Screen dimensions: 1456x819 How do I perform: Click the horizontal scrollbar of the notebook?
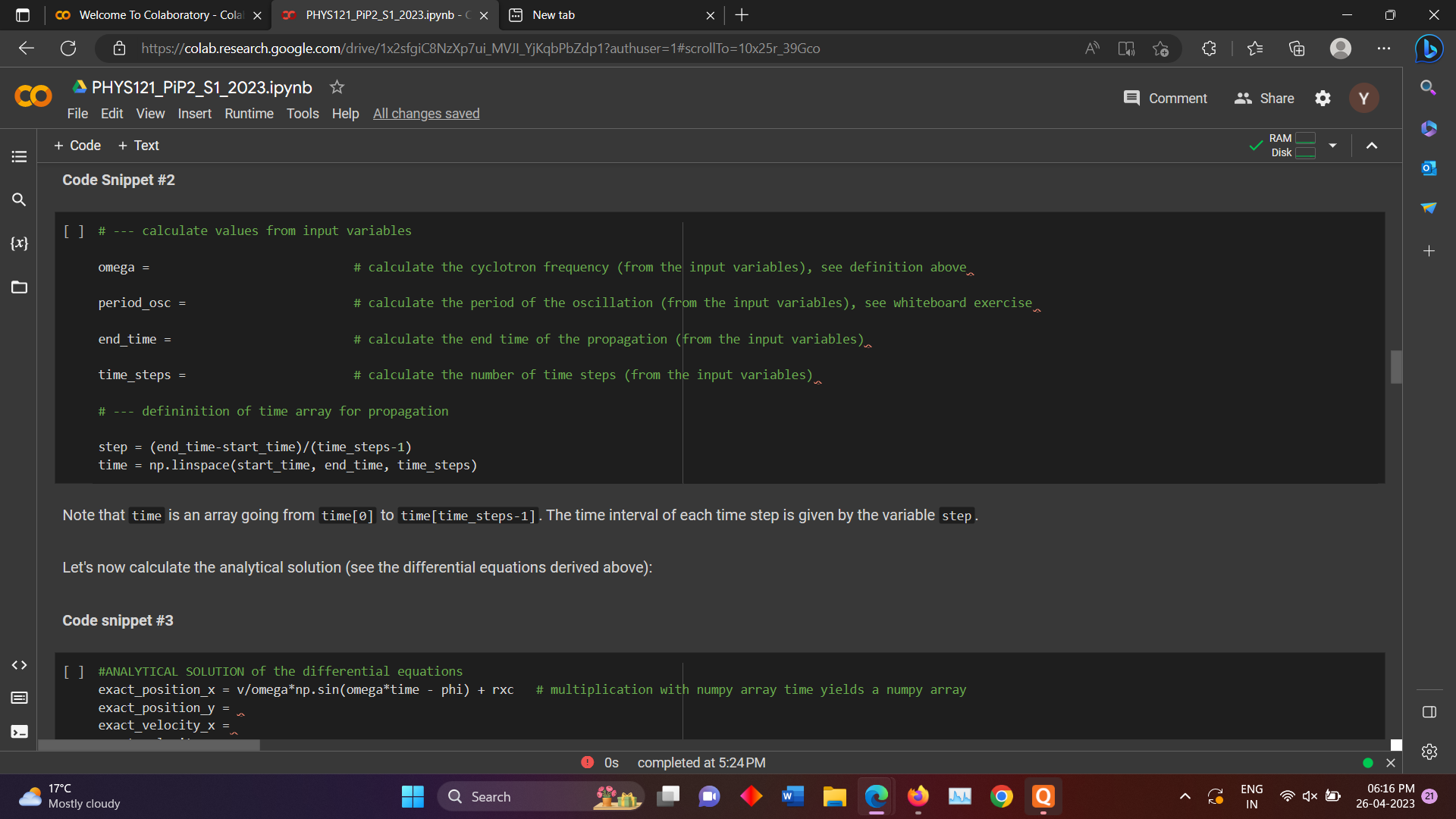tap(149, 745)
